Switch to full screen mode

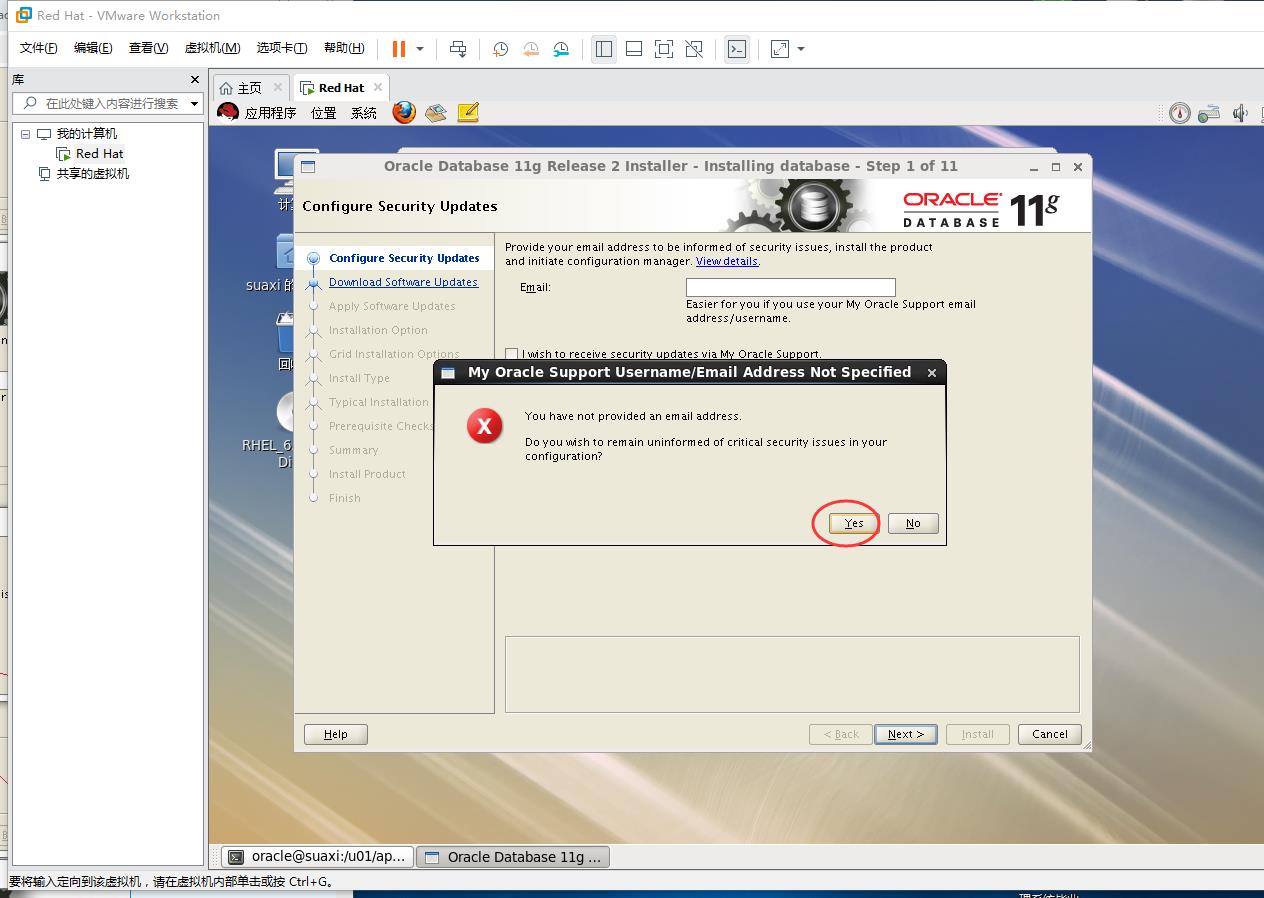tap(664, 49)
